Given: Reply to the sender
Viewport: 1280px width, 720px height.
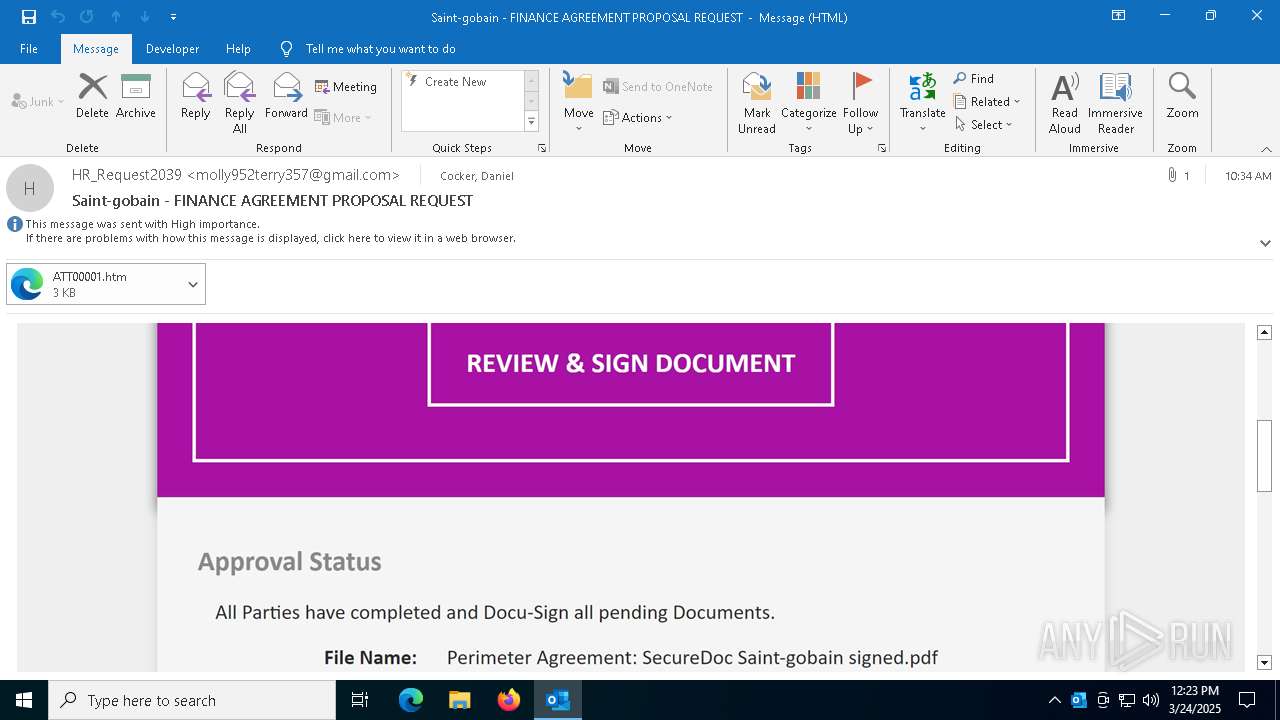Looking at the screenshot, I should pyautogui.click(x=196, y=96).
